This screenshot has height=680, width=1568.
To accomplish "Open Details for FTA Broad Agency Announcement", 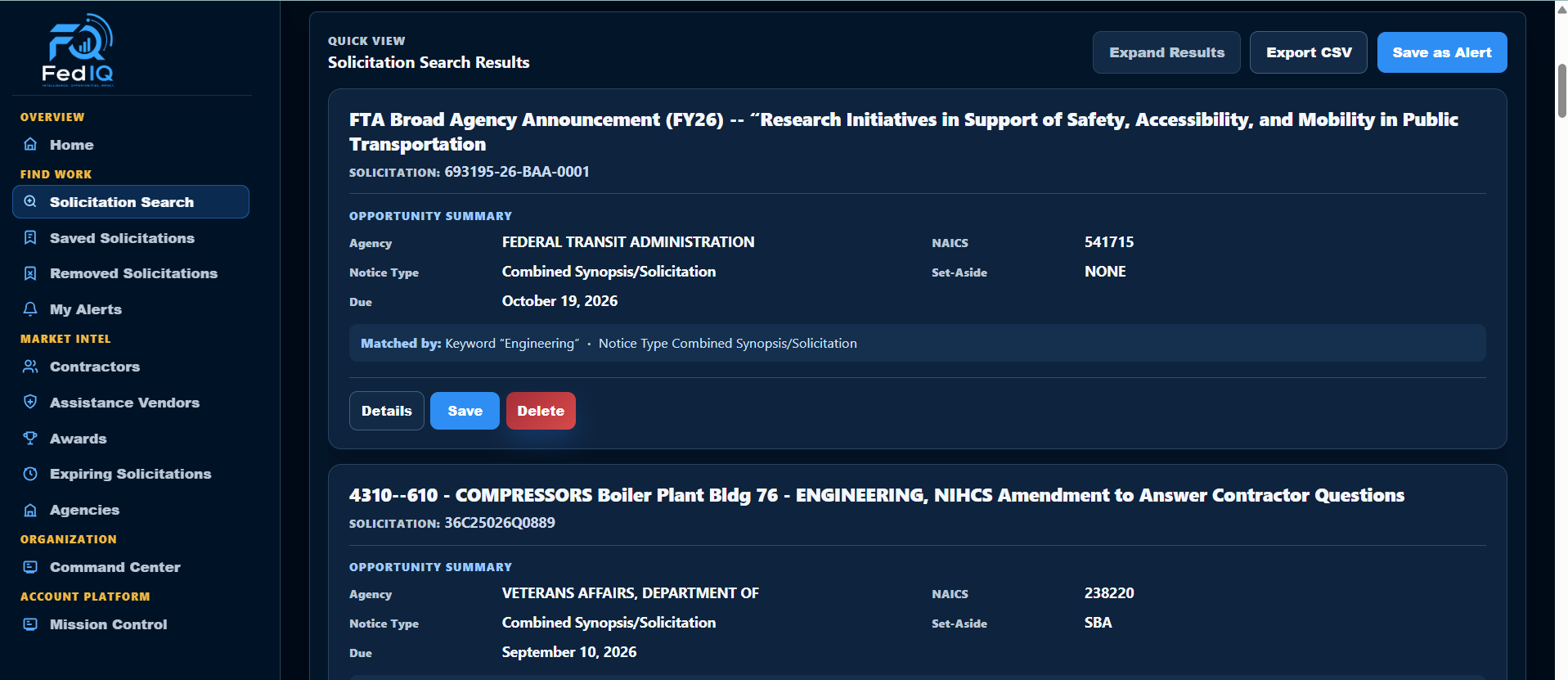I will pyautogui.click(x=387, y=411).
